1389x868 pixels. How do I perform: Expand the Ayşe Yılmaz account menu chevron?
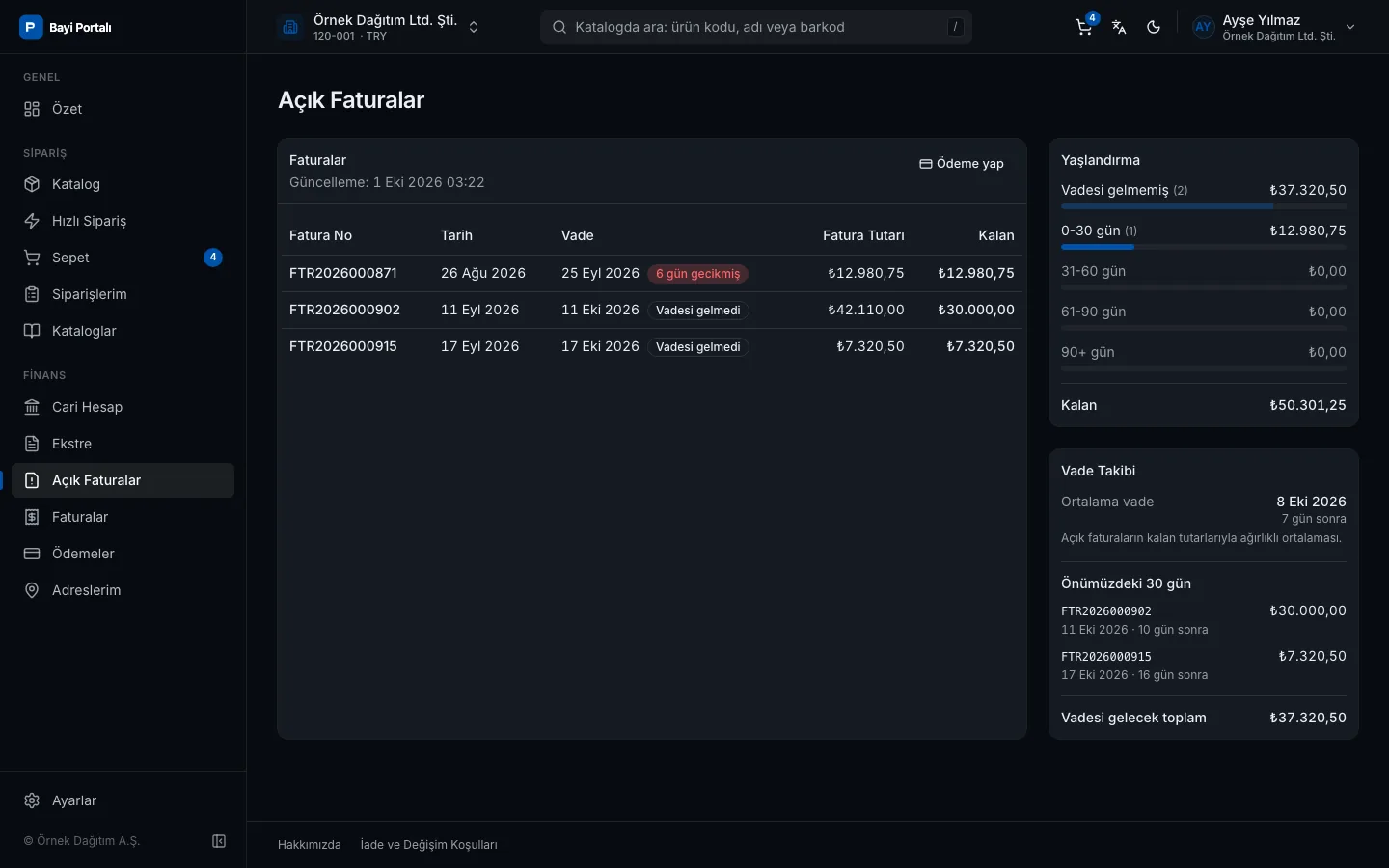1350,27
